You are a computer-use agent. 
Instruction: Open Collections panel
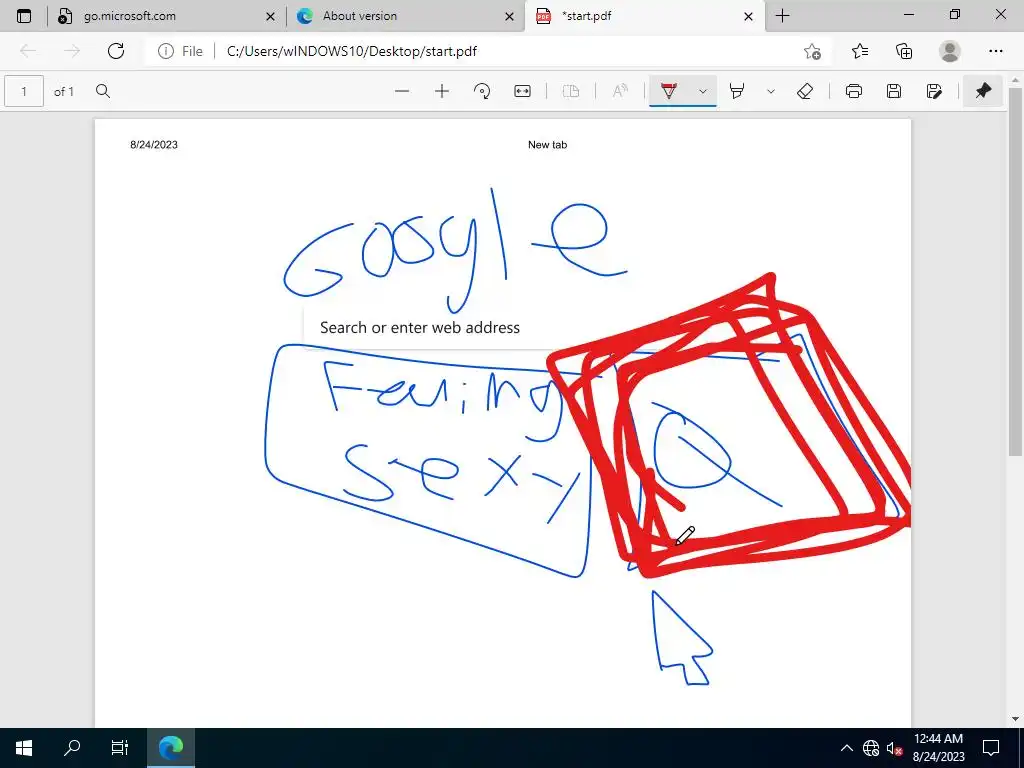pos(904,51)
